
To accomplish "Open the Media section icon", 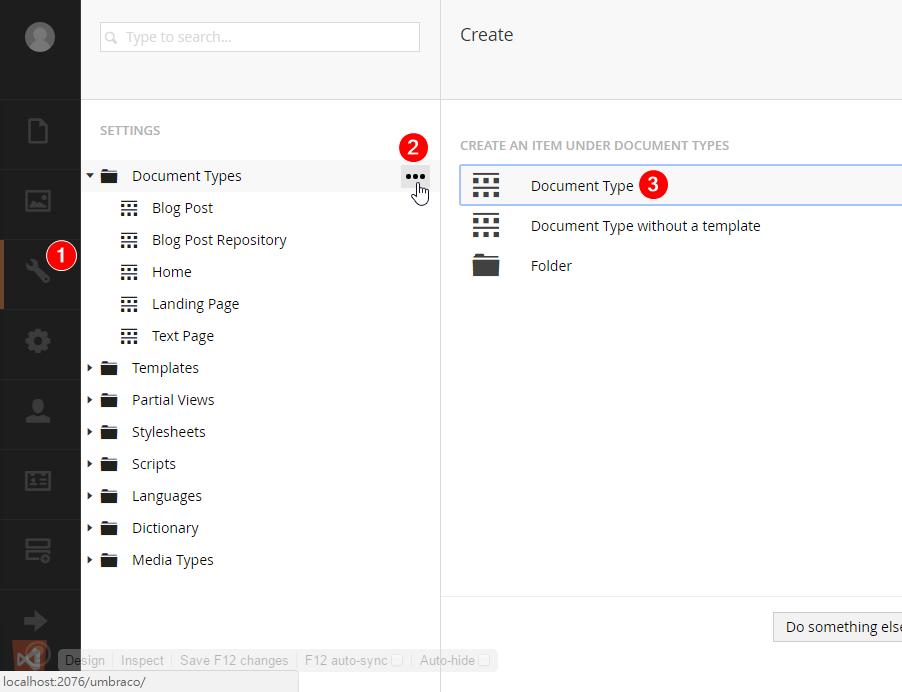I will click(38, 201).
